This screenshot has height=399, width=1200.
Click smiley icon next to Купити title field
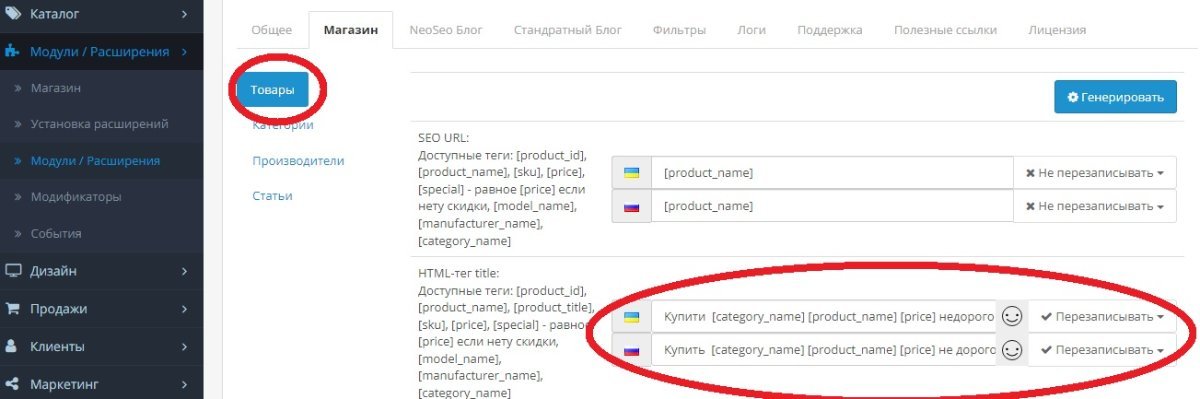point(1012,317)
